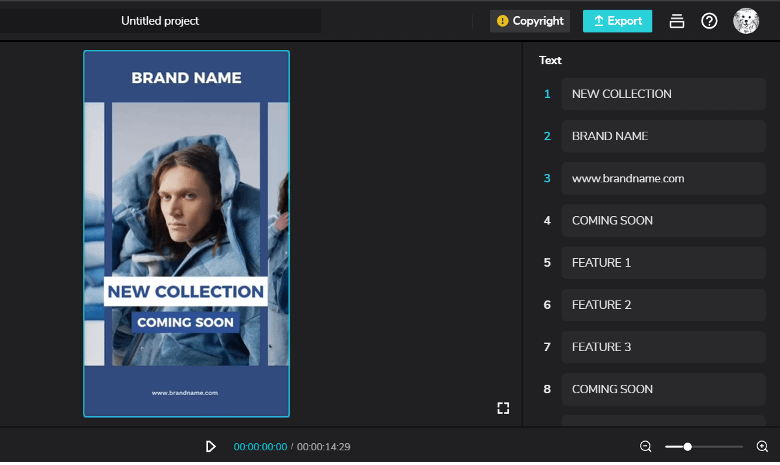Edit text field 1 NEW COLLECTION
The image size is (780, 465).
[664, 94]
